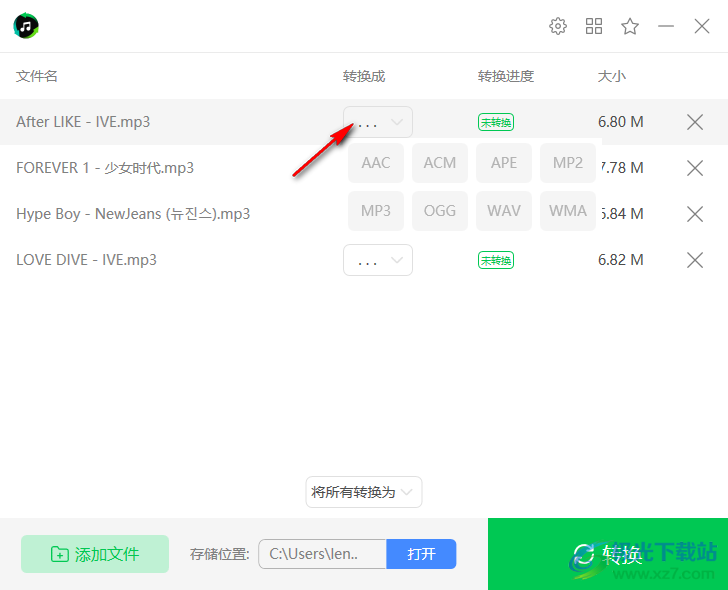Click the 6.82 M size value
728x590 pixels.
[x=621, y=259]
